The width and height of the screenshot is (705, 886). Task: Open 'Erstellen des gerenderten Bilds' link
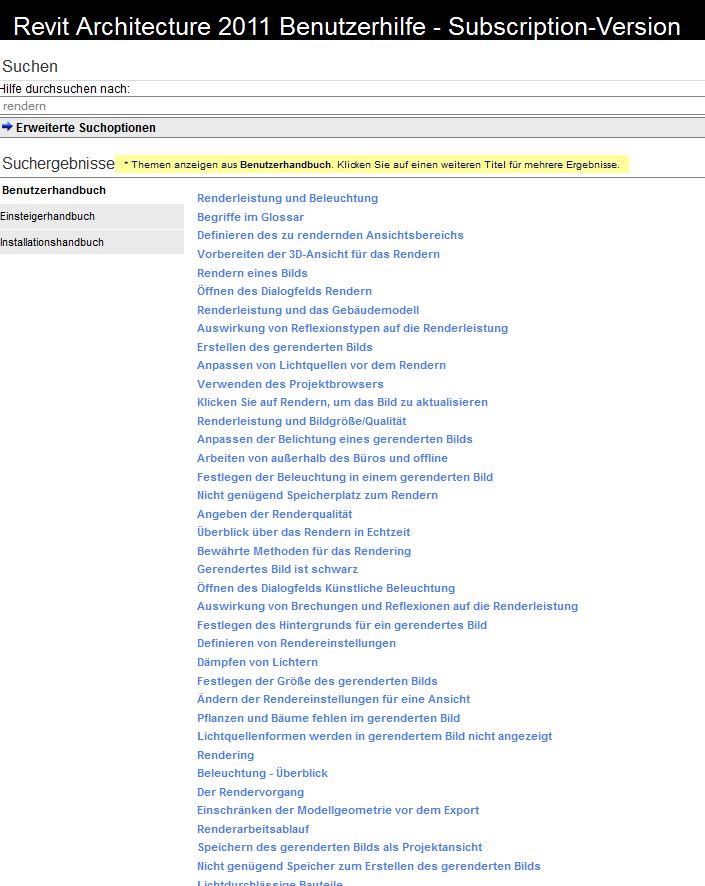click(285, 347)
